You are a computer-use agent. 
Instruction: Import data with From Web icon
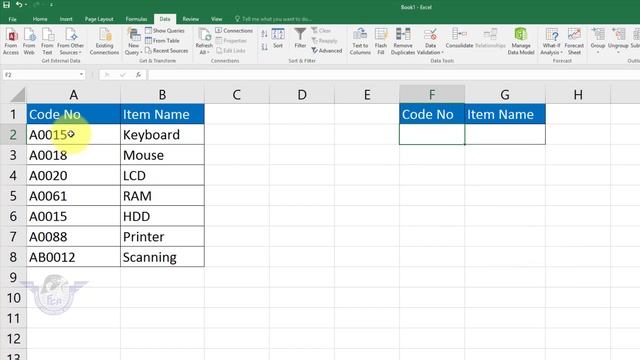(x=29, y=41)
